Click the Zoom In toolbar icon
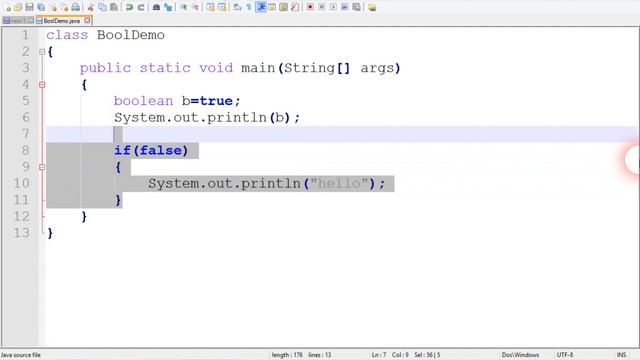Viewport: 640px width, 360px height. tap(184, 7)
